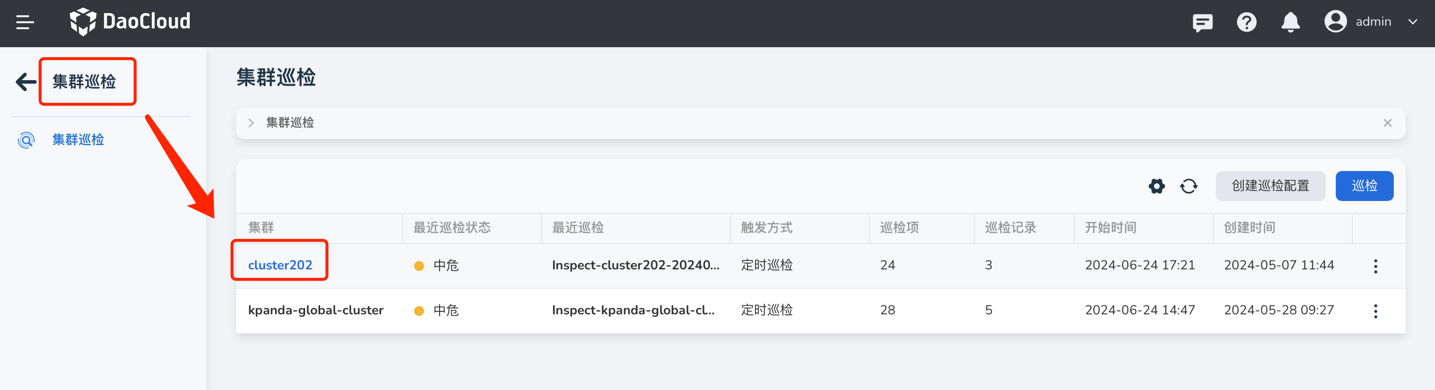The width and height of the screenshot is (1435, 390).
Task: Select the kpanda-global-cluster row name
Action: 316,310
